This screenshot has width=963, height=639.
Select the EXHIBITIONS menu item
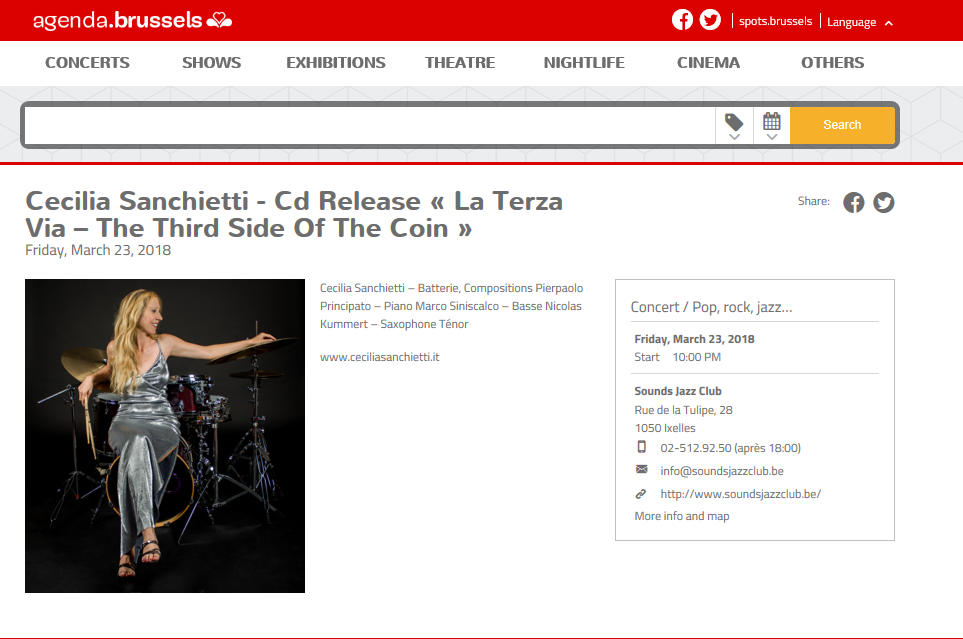(336, 63)
